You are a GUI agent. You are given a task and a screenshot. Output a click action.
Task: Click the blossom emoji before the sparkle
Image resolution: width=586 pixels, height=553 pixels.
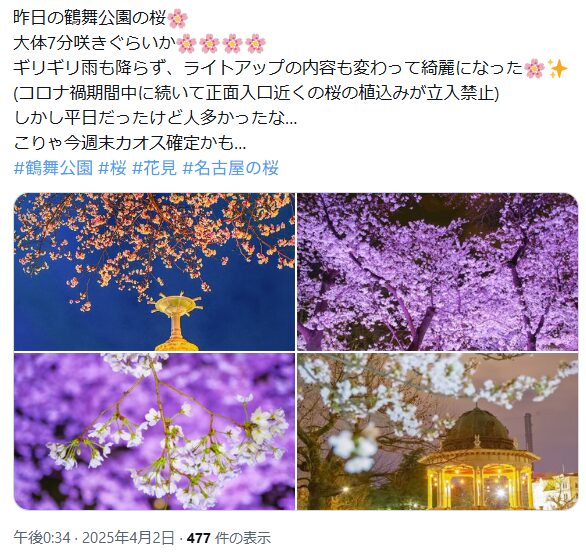tap(534, 68)
